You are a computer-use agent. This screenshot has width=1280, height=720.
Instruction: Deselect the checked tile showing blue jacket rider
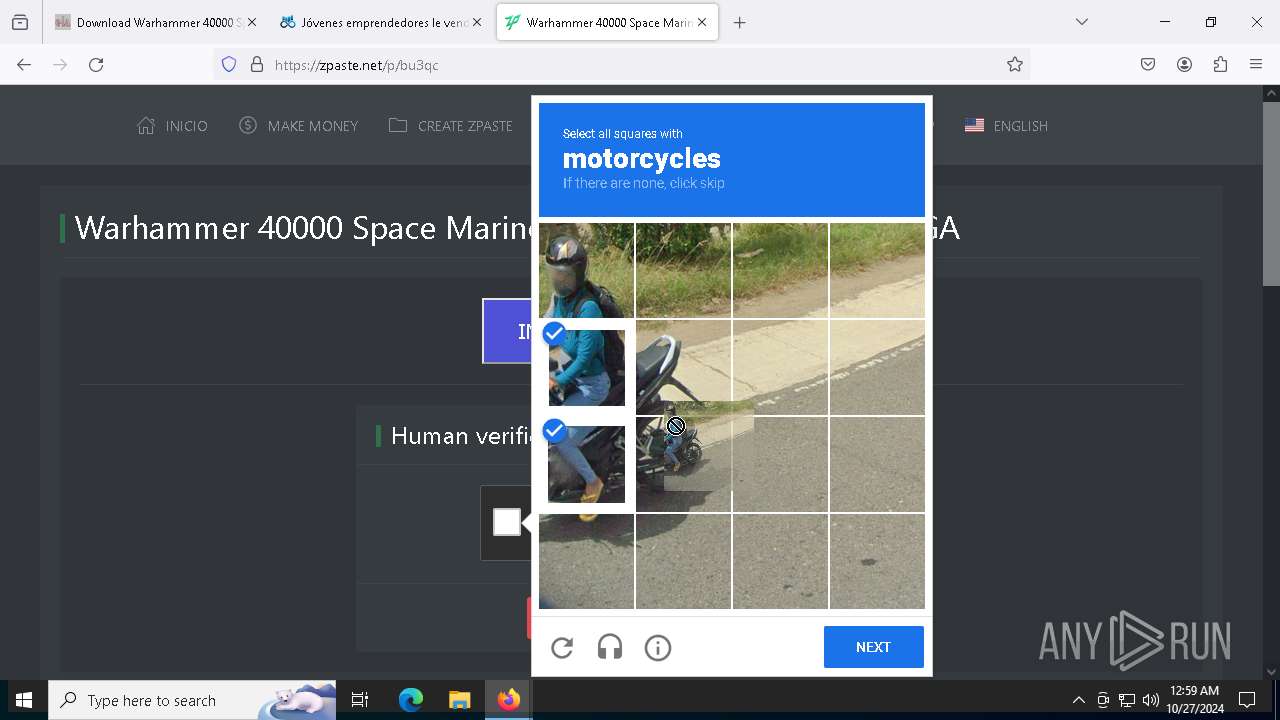click(x=587, y=367)
